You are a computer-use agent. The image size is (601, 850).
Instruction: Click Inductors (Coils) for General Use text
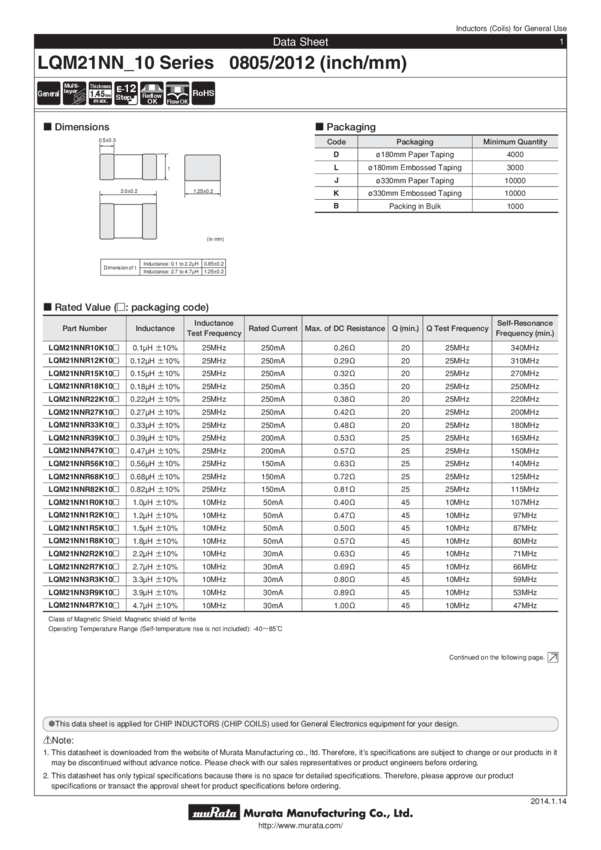tap(511, 28)
